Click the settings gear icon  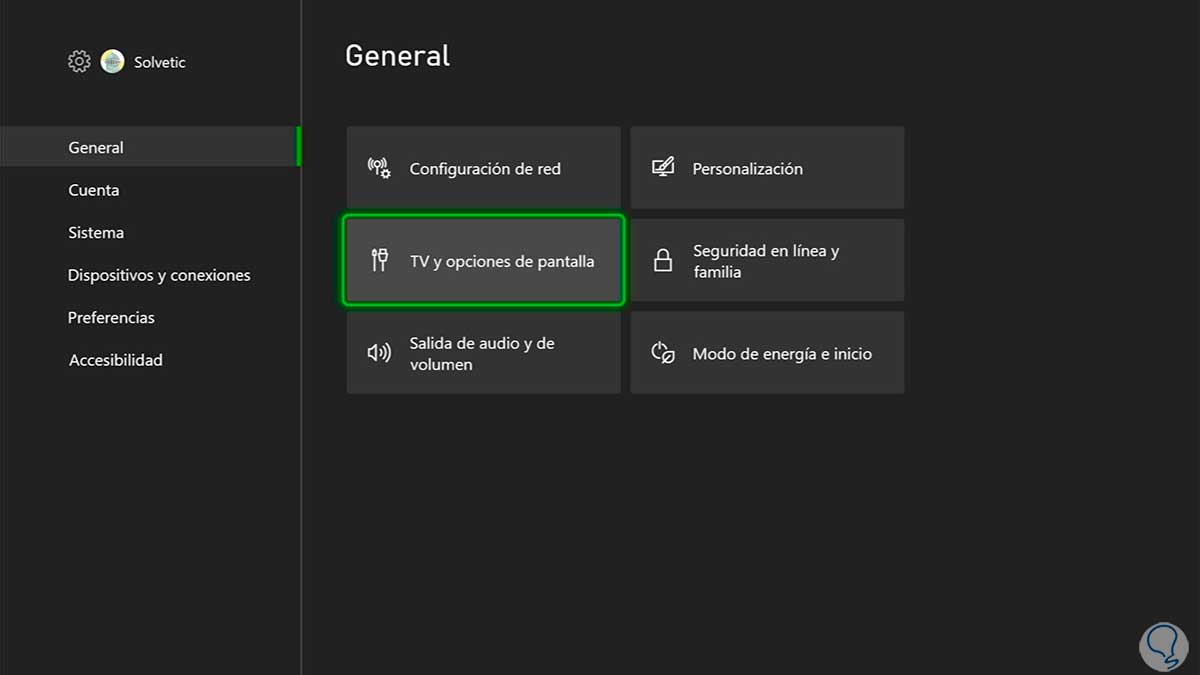point(79,62)
